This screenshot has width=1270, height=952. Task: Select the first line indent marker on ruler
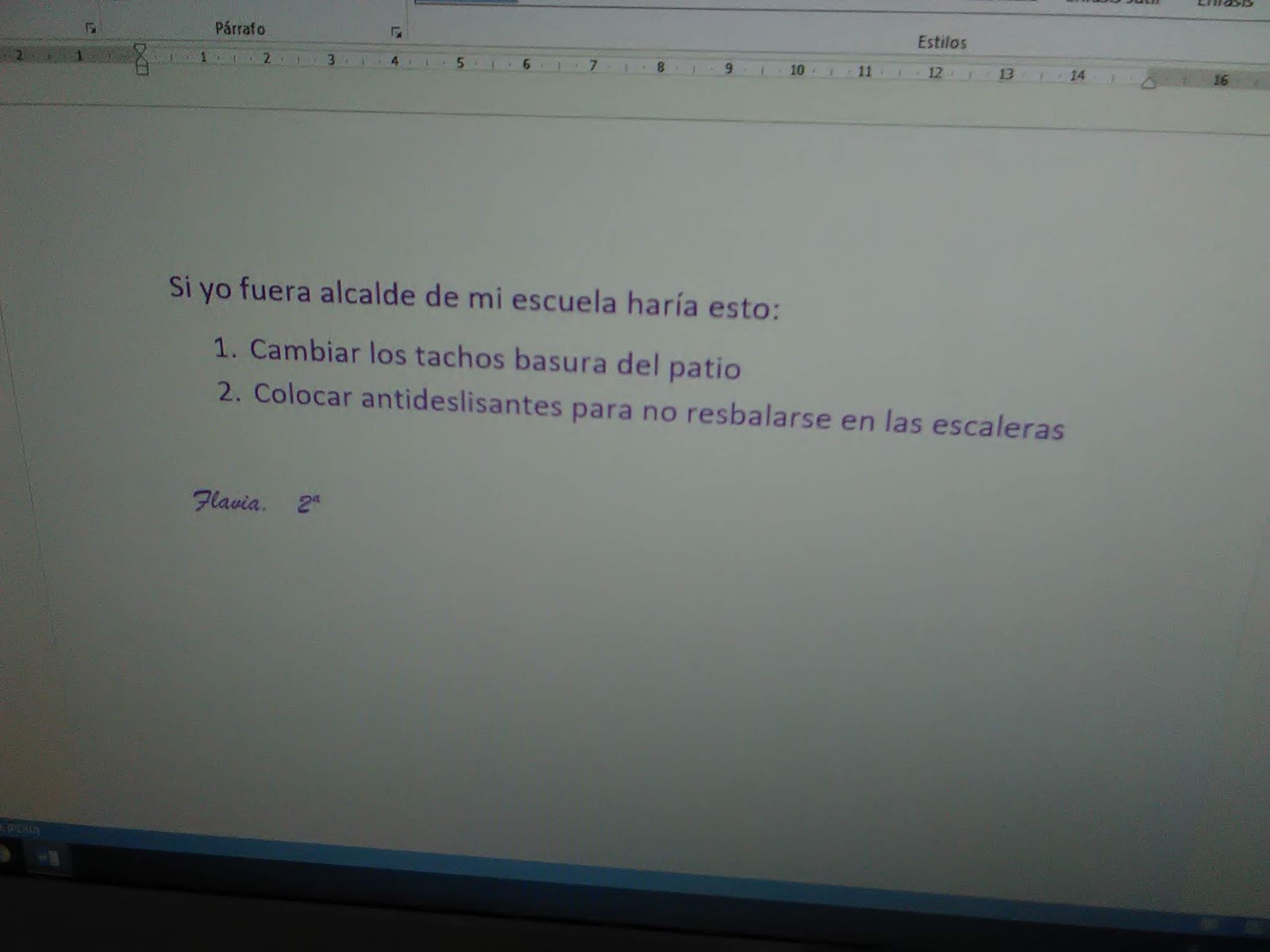pos(140,50)
